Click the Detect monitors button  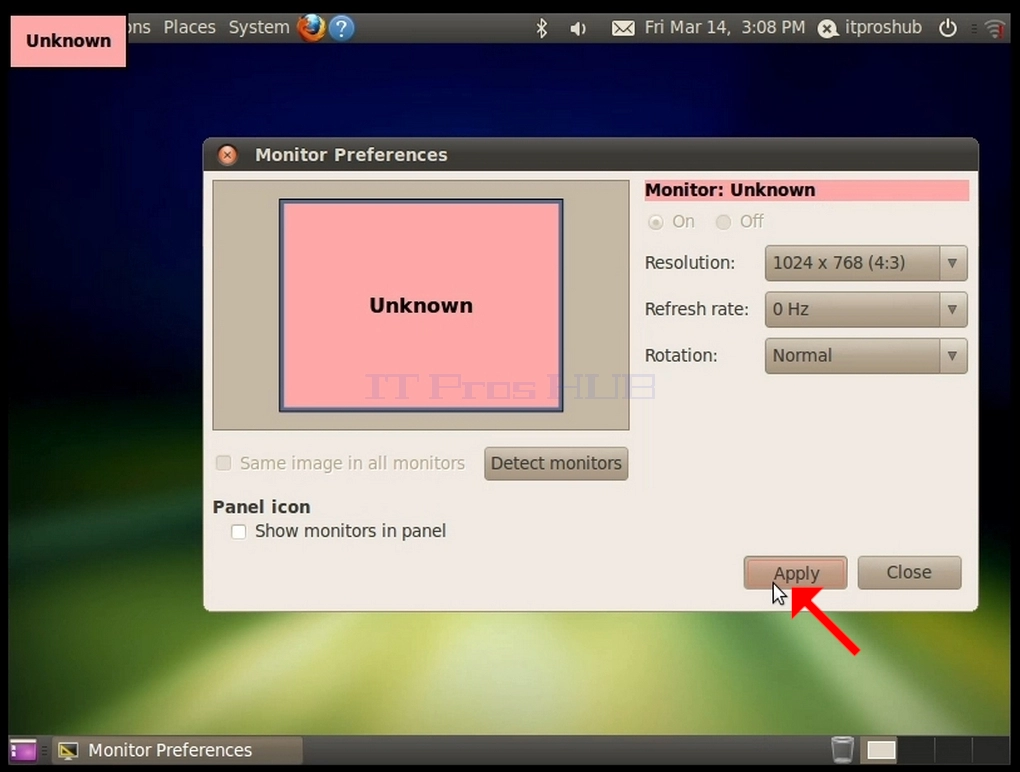(x=556, y=463)
